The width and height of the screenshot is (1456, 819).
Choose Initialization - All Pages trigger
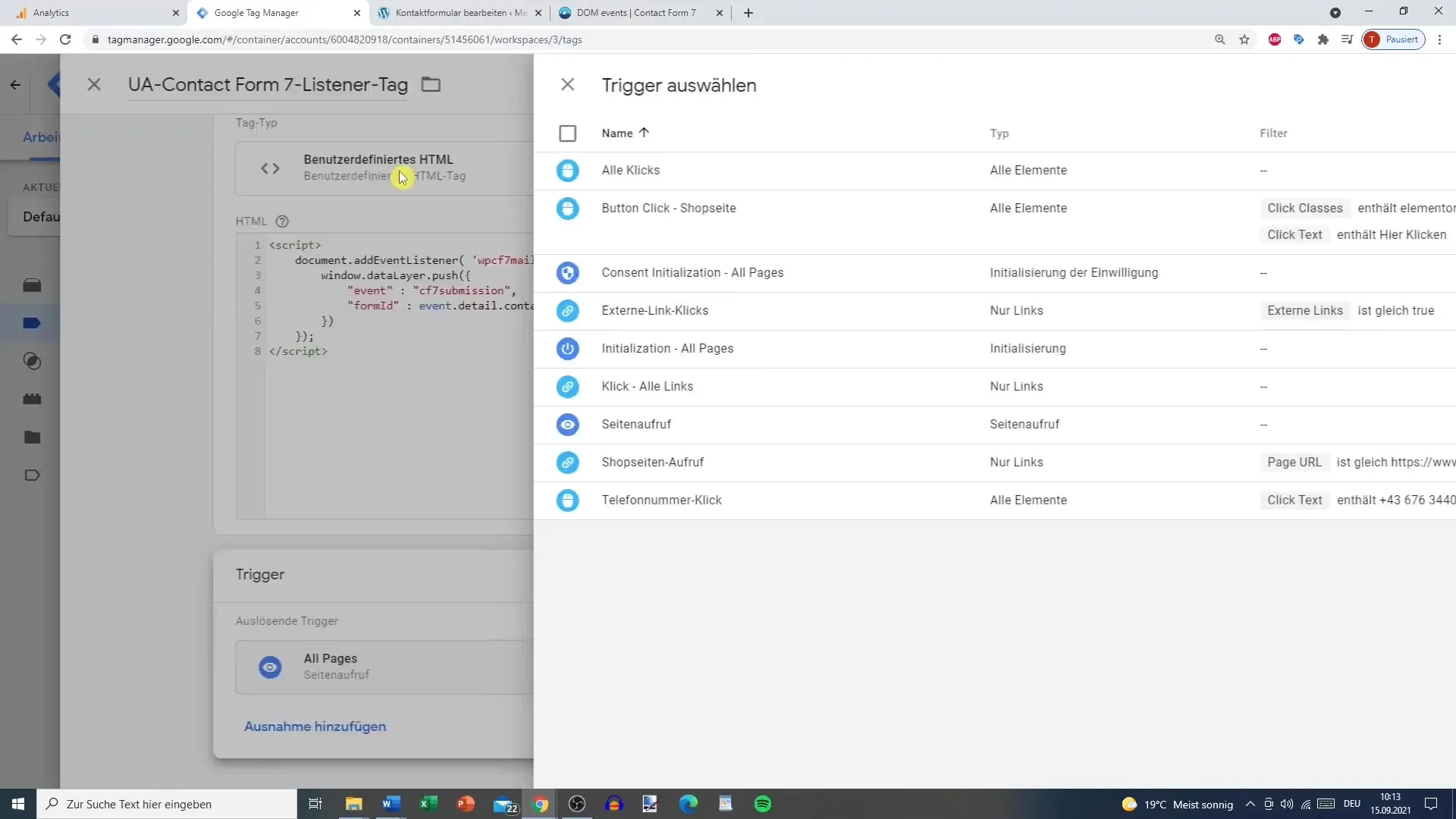coord(667,349)
